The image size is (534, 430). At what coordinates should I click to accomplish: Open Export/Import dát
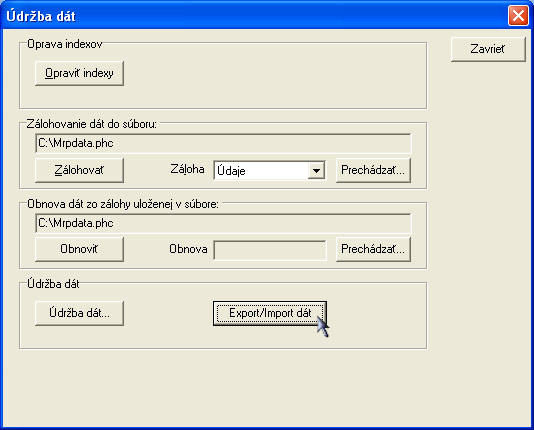(270, 313)
